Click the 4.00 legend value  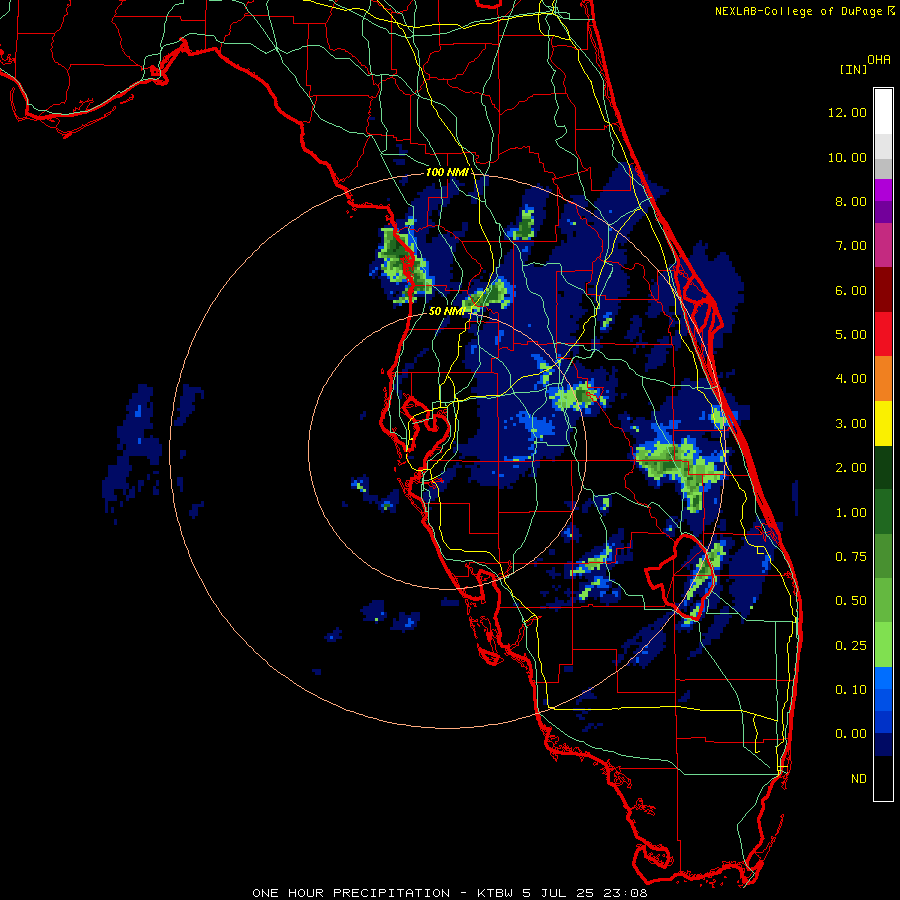851,379
